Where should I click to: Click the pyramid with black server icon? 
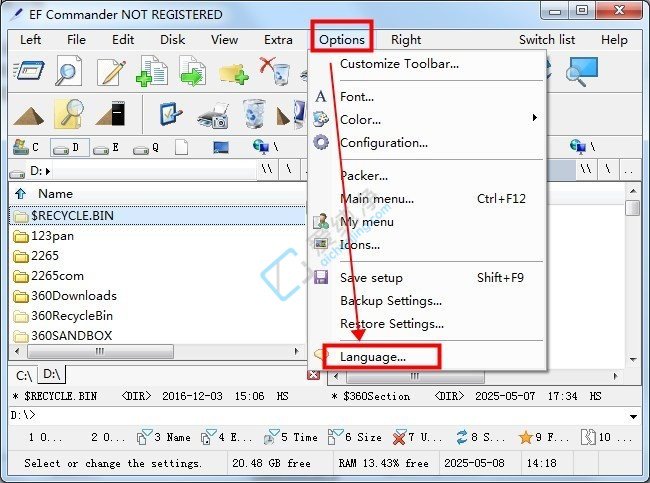pyautogui.click(x=110, y=113)
